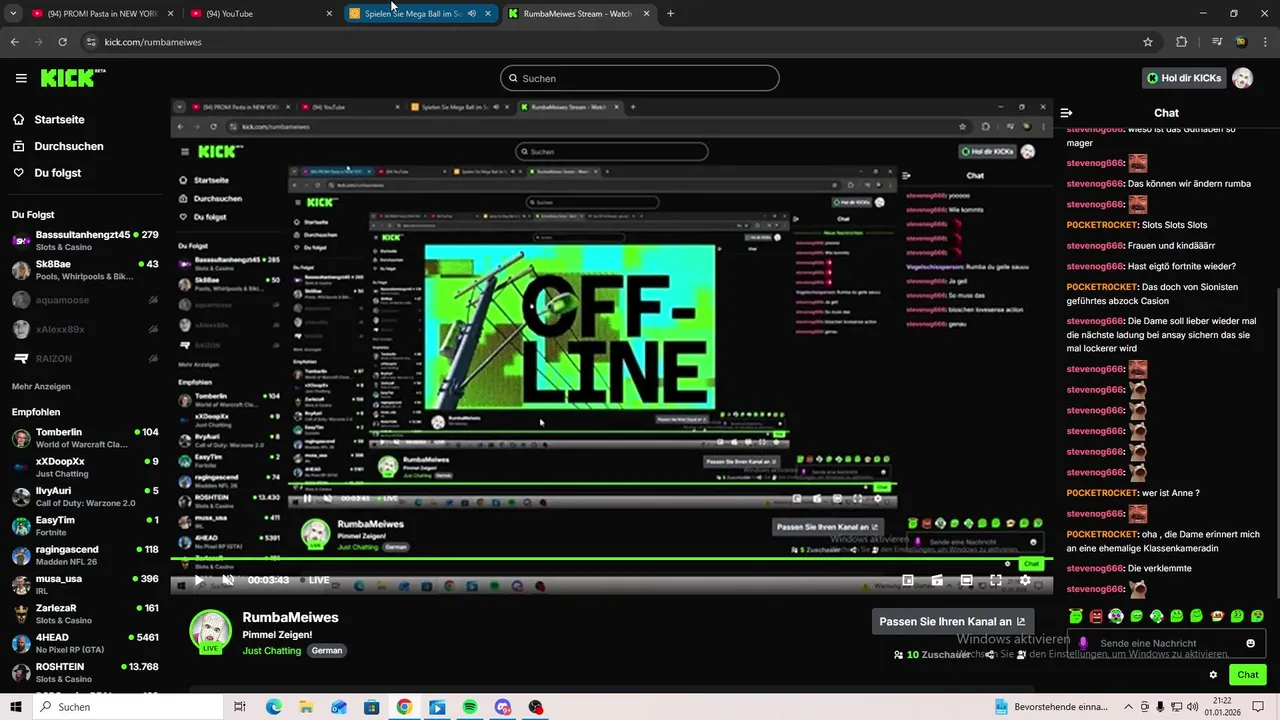Viewport: 1280px width, 720px height.
Task: Click the RumbaMeiwes streamer avatar
Action: pyautogui.click(x=211, y=631)
